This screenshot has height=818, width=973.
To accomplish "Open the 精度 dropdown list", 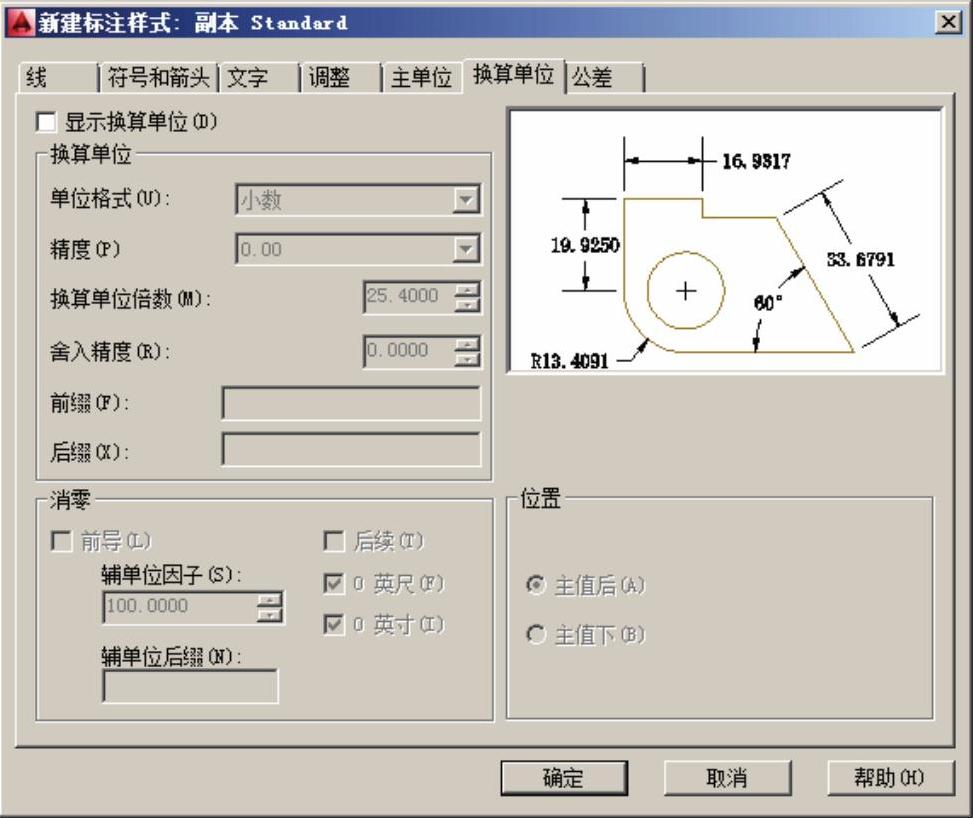I will tap(466, 249).
